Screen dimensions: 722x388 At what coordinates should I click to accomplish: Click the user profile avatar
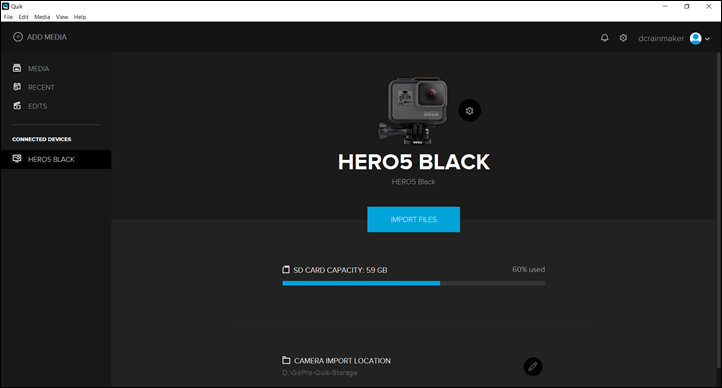[x=695, y=39]
